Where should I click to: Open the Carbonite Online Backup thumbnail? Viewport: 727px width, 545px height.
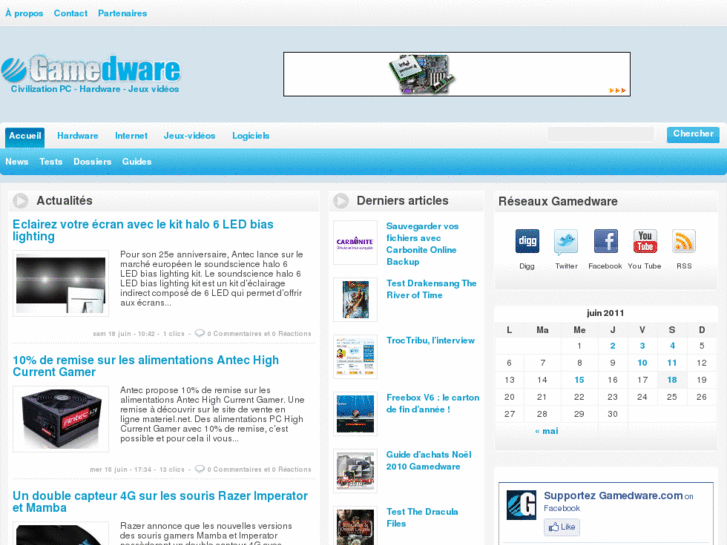tap(355, 243)
